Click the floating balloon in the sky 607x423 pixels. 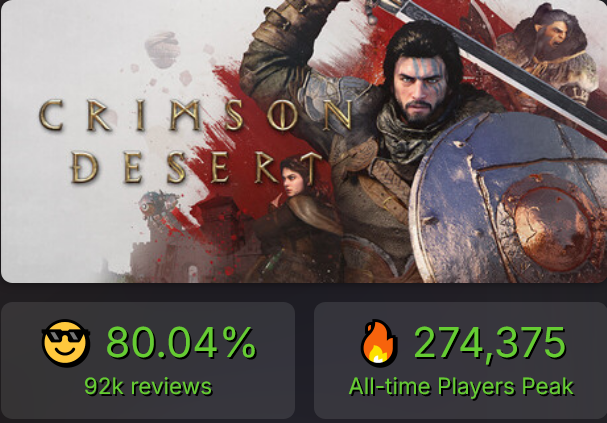click(x=162, y=50)
